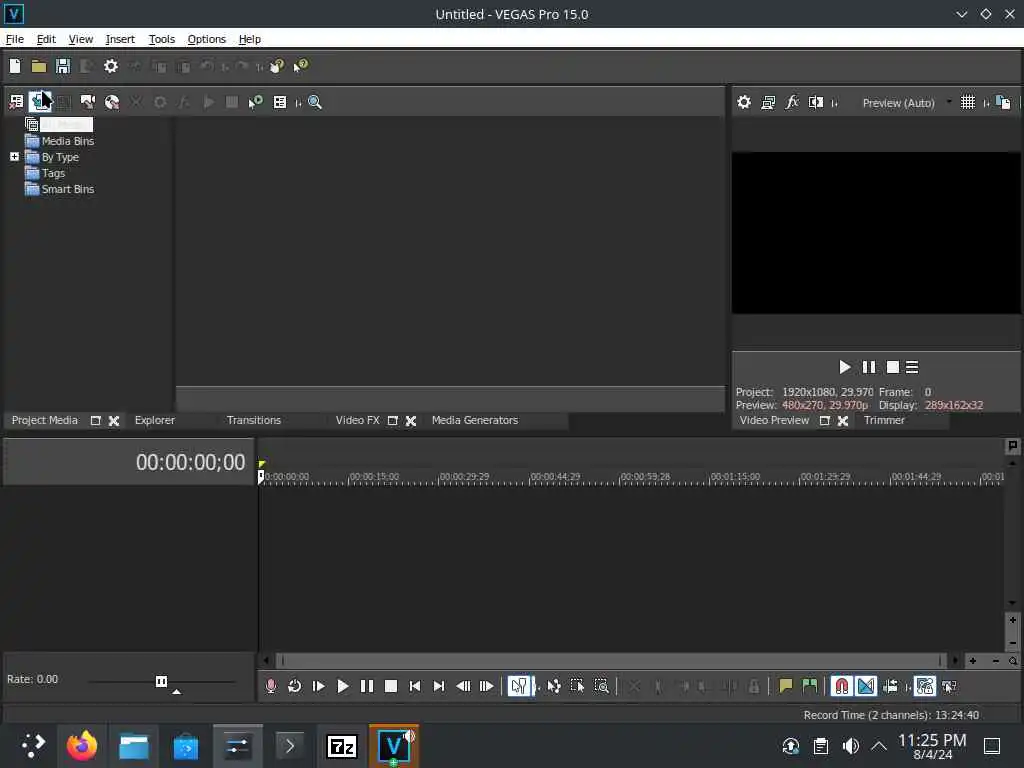Switch to the Explorer tab
The width and height of the screenshot is (1024, 768).
155,420
